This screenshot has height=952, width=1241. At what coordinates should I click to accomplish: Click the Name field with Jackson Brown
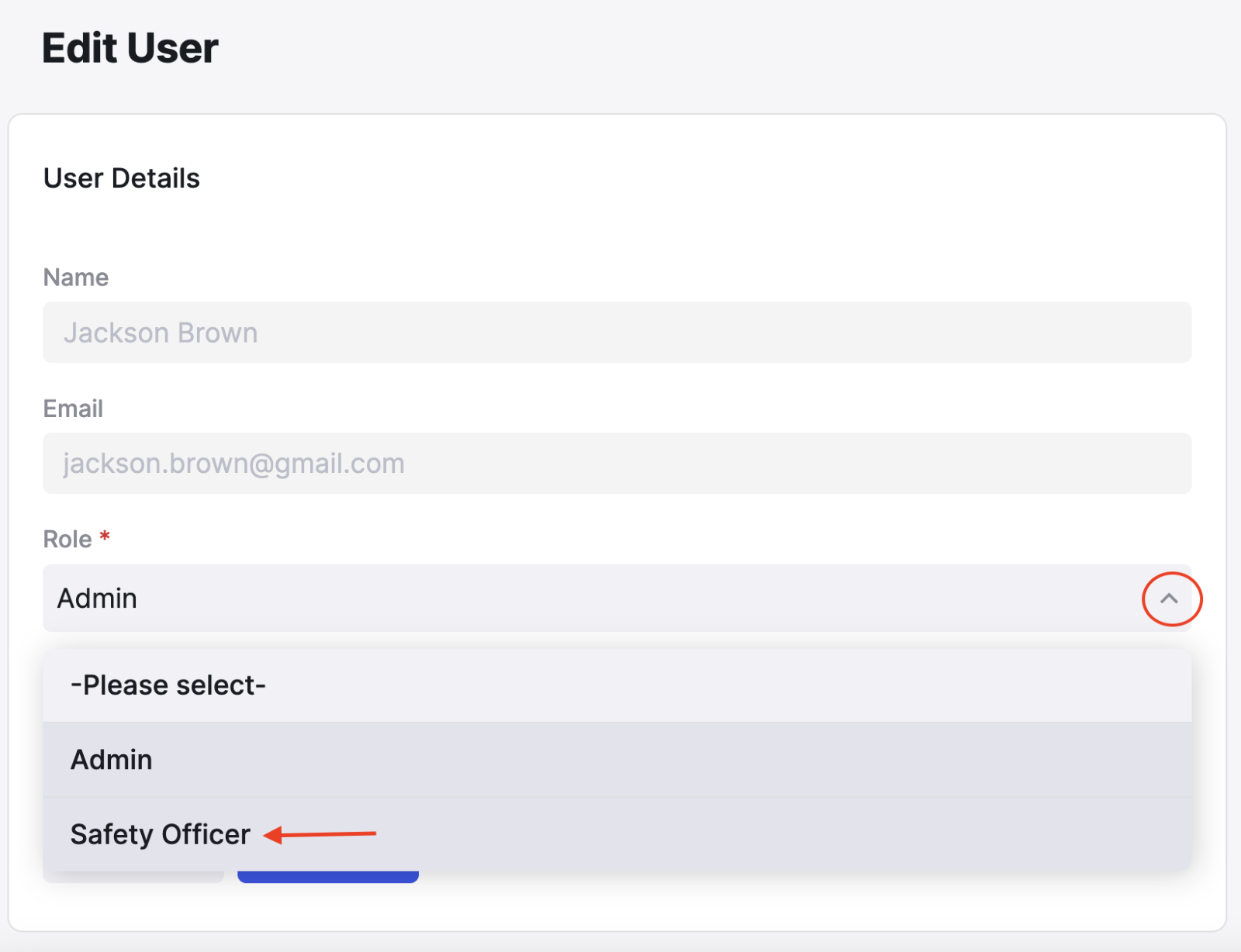tap(617, 332)
